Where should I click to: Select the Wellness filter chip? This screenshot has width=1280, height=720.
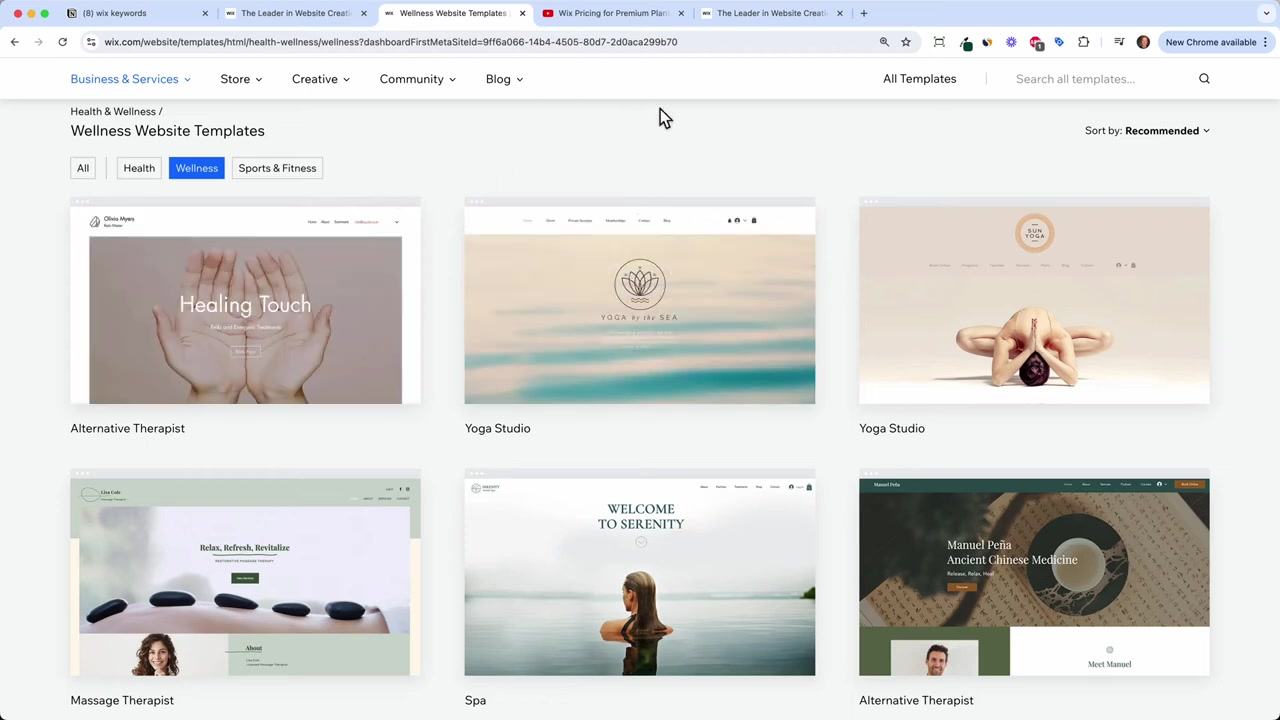click(197, 168)
